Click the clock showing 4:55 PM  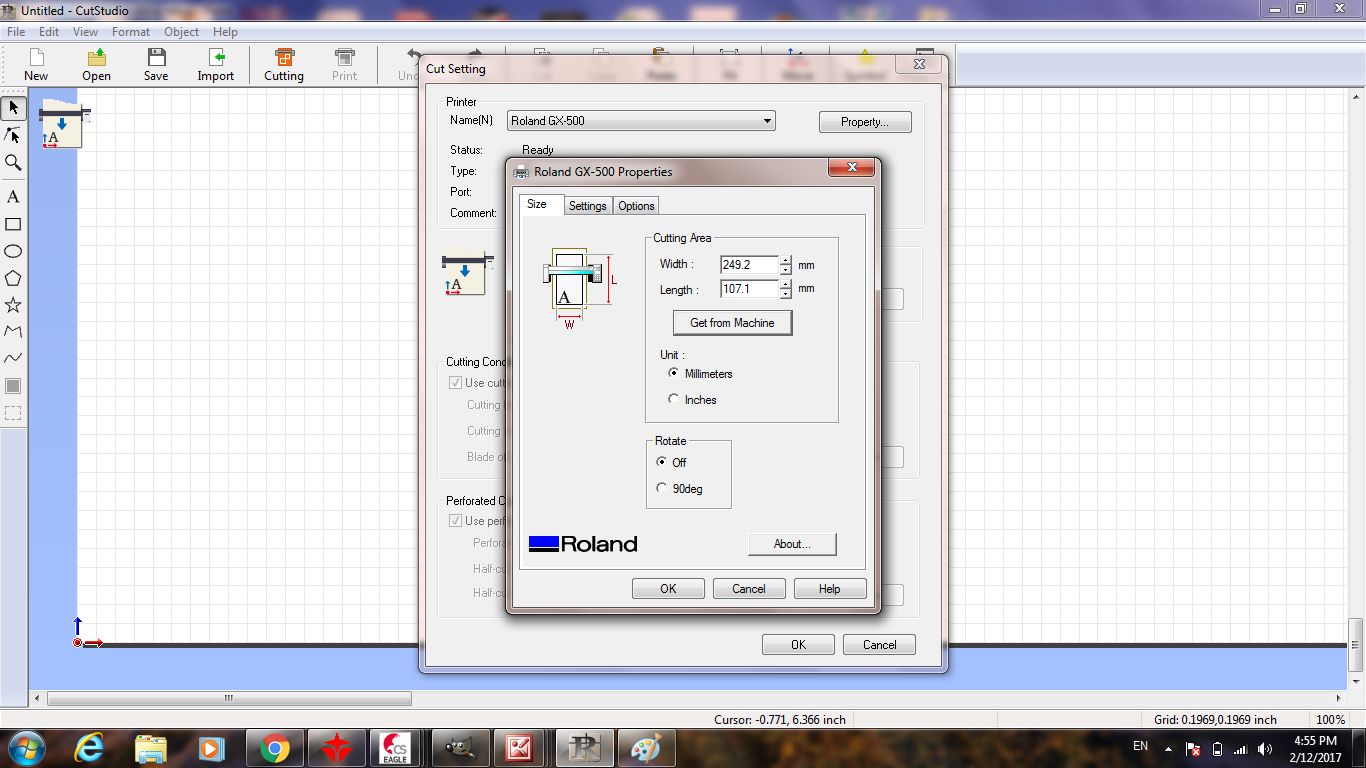pyautogui.click(x=1315, y=740)
